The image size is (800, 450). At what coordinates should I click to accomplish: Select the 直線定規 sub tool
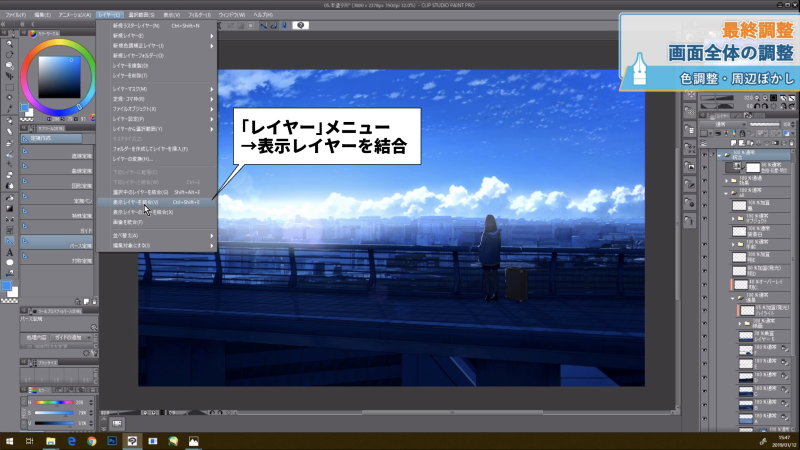click(57, 154)
